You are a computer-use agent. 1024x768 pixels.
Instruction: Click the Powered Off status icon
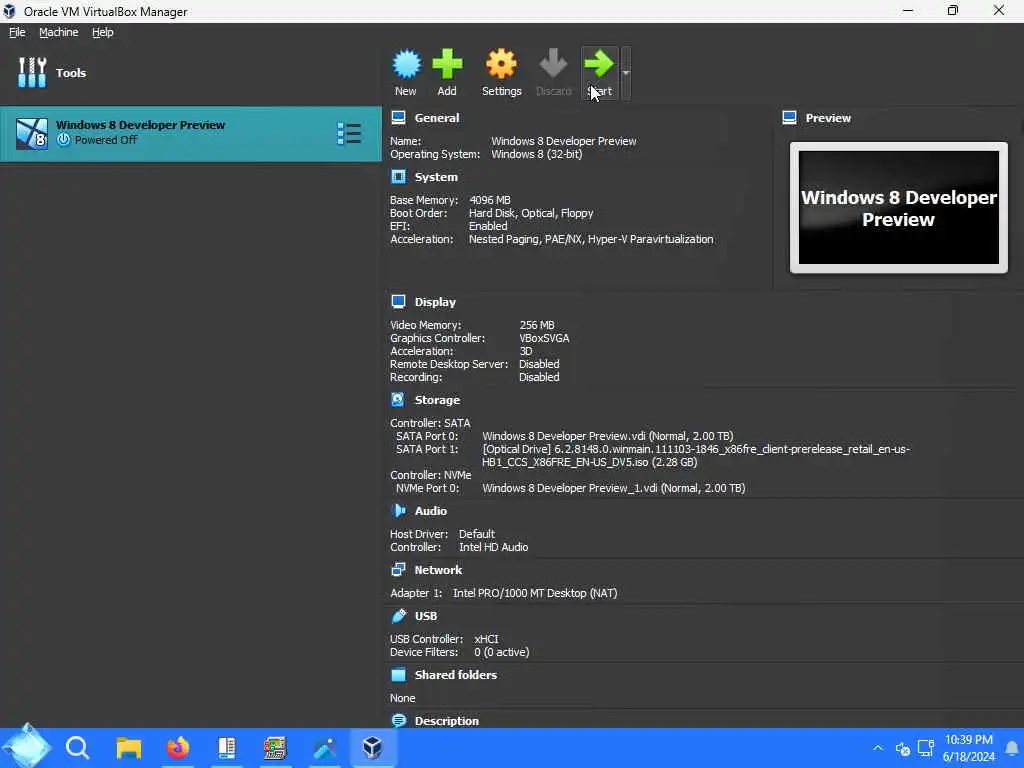(63, 140)
